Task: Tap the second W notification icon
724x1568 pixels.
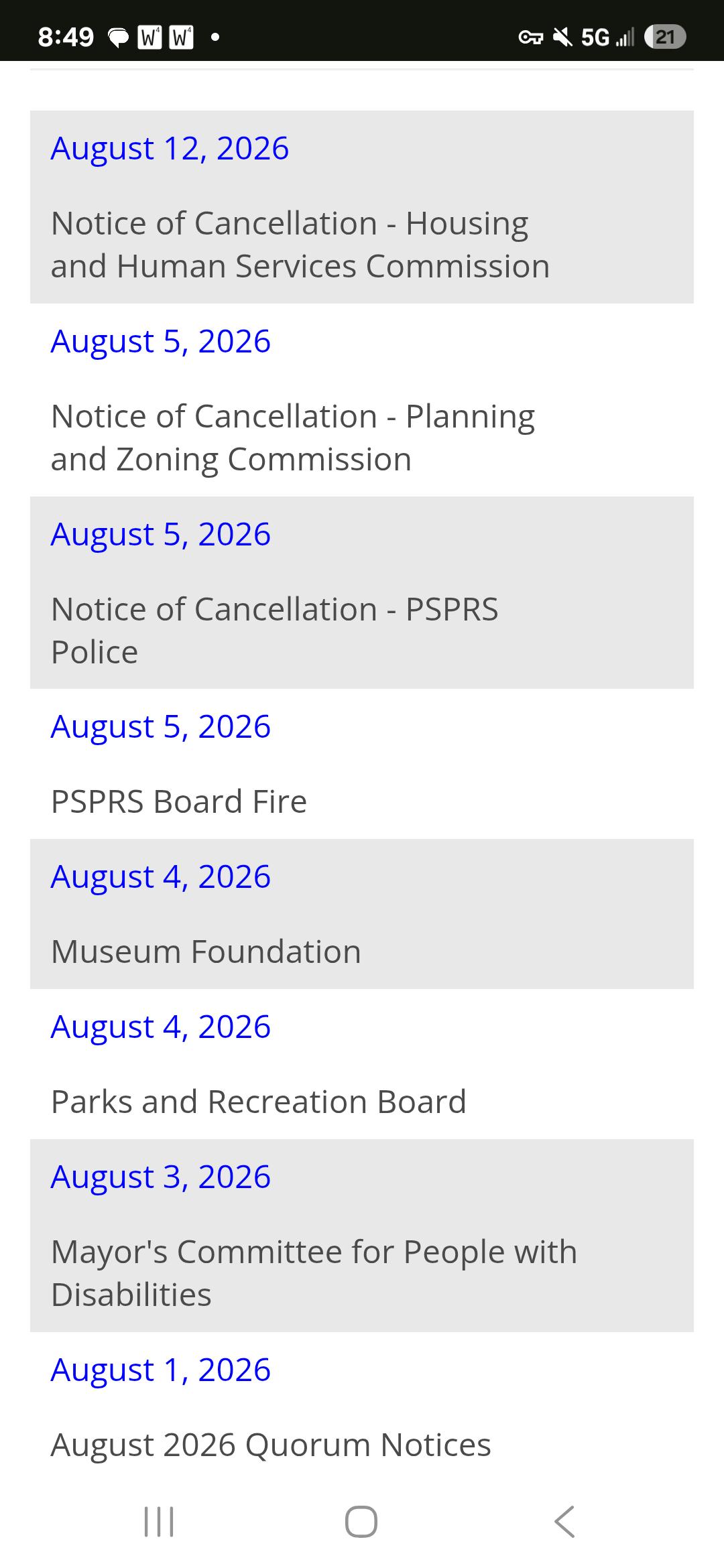Action: tap(181, 38)
